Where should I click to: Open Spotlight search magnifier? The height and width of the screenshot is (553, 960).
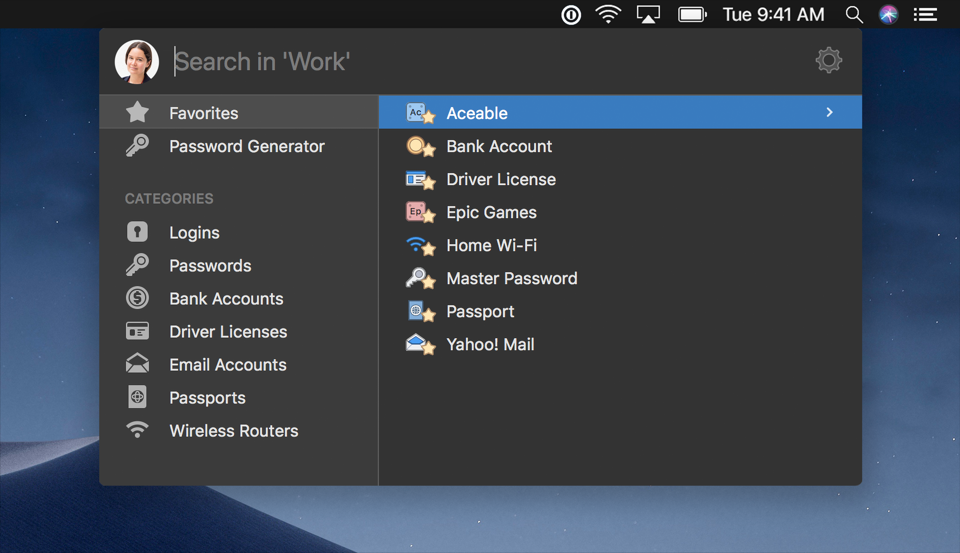[x=854, y=14]
